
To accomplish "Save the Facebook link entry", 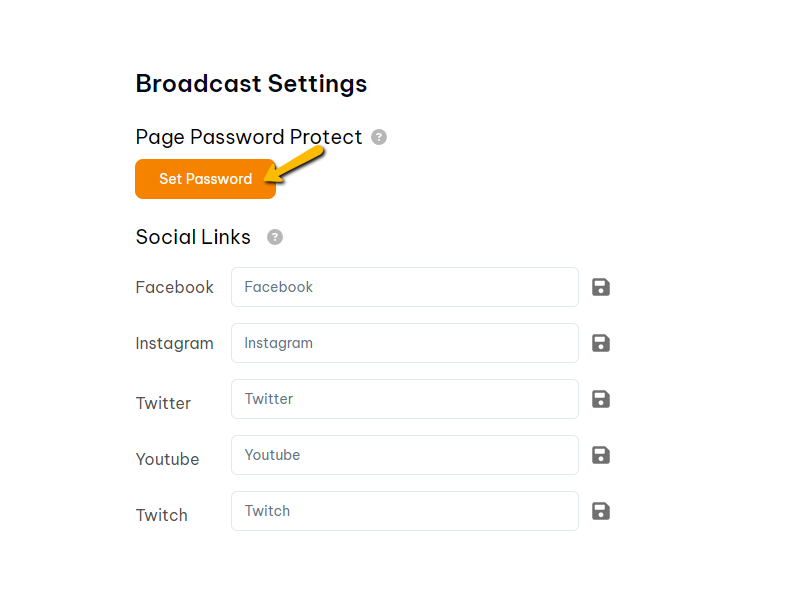I will coord(600,287).
